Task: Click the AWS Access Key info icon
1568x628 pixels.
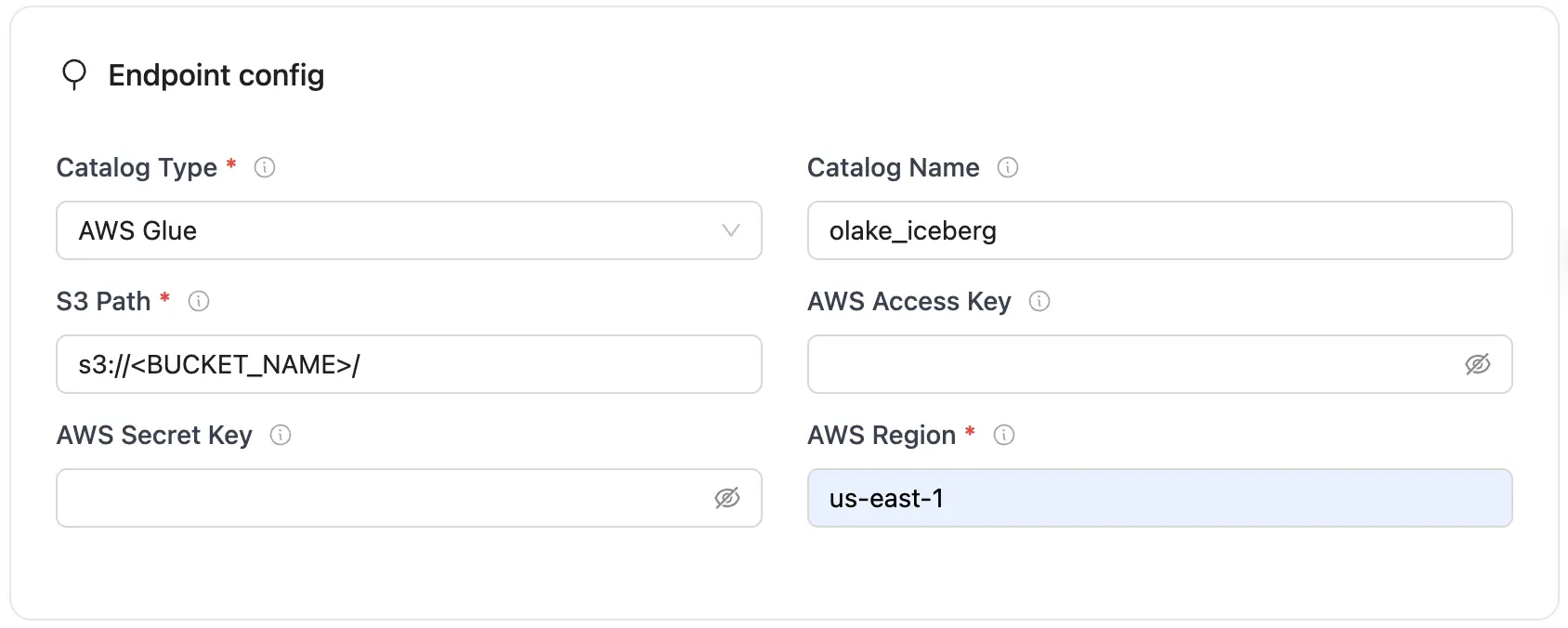Action: pos(1040,301)
